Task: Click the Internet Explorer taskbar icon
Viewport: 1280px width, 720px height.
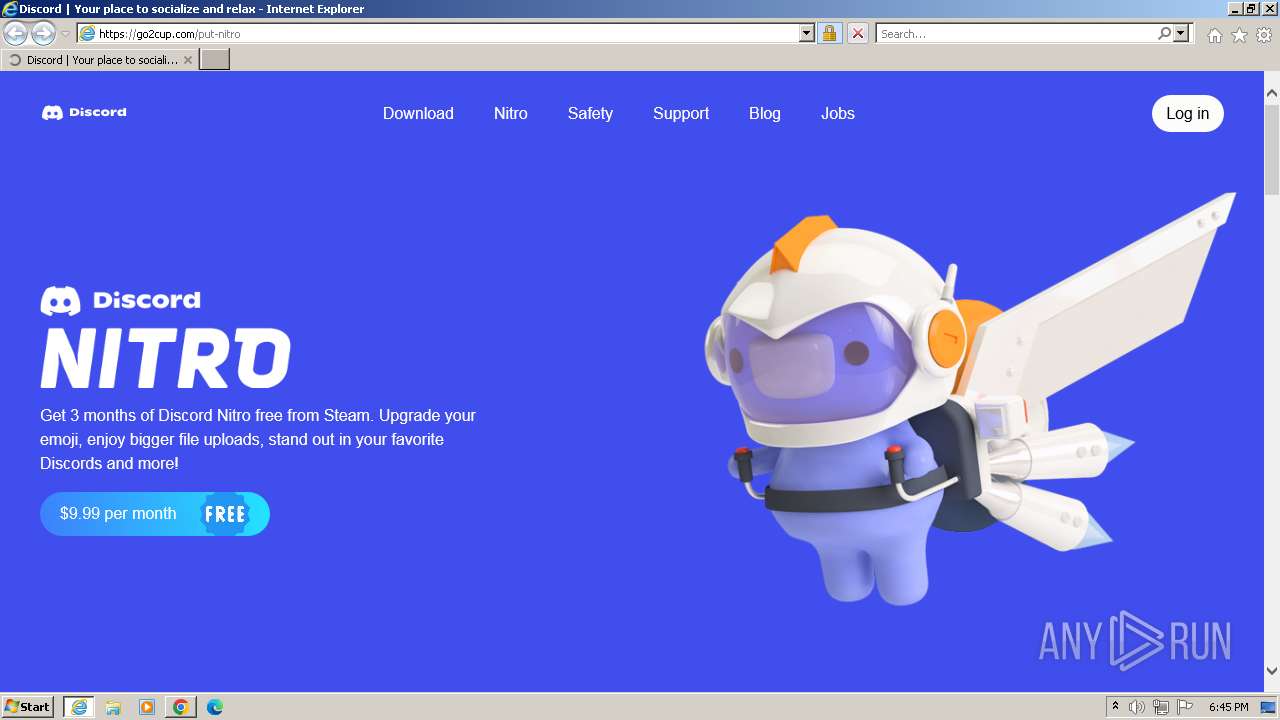Action: click(x=79, y=707)
